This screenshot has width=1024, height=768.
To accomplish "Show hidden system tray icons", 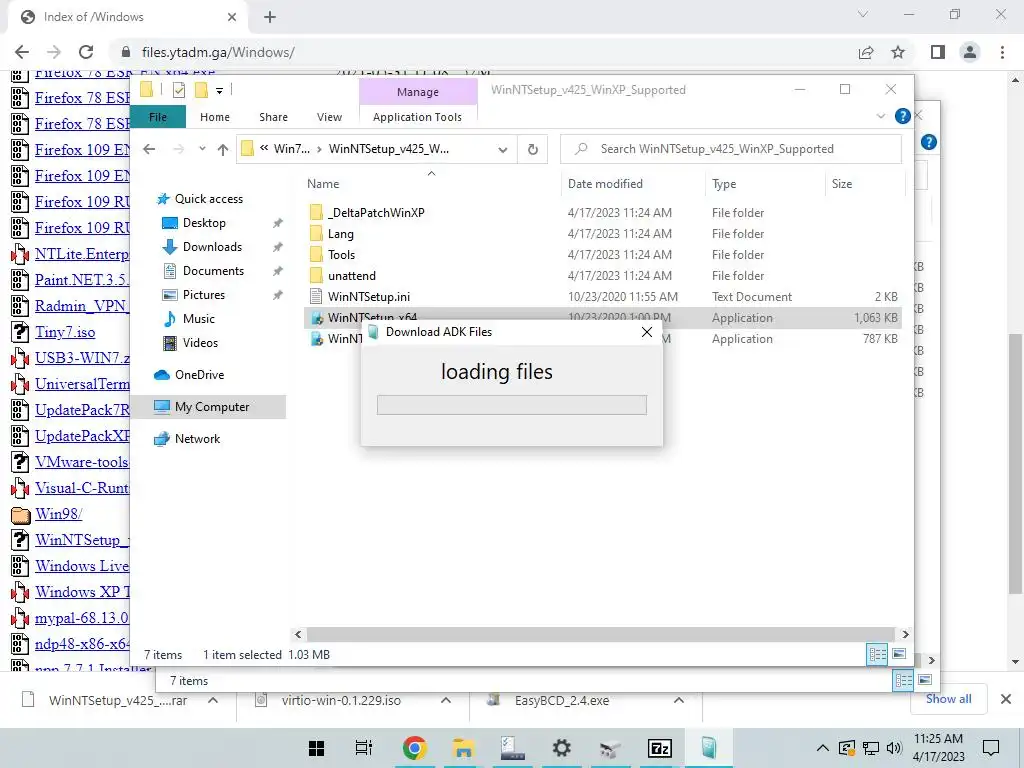I will tap(823, 748).
